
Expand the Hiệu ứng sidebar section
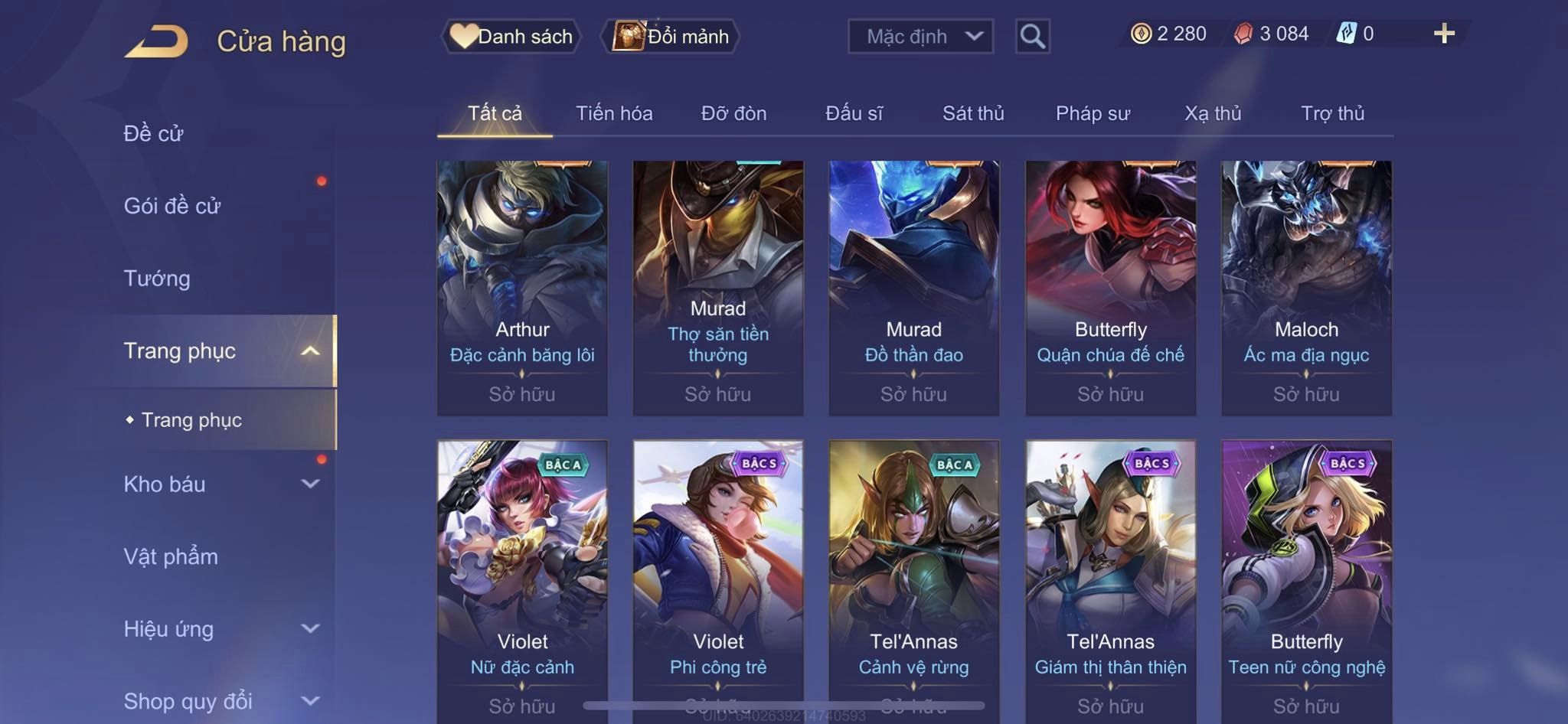310,628
